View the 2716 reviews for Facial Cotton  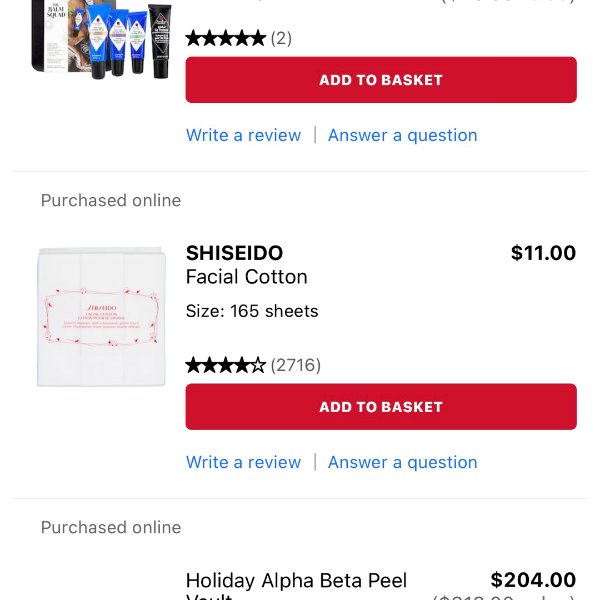coord(296,365)
